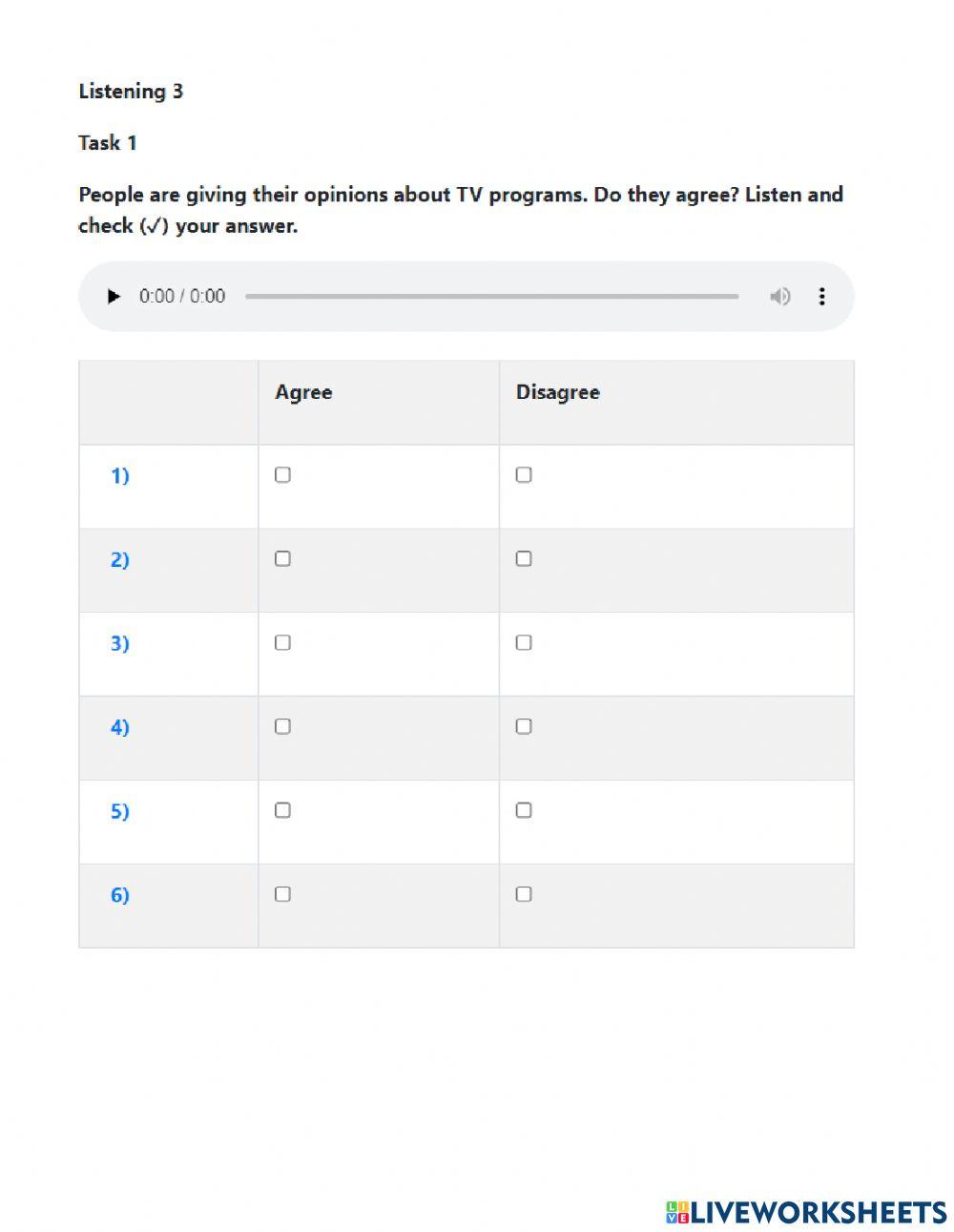Viewport: 954px width, 1232px height.
Task: Click the audio time display 0:00 / 0:00
Action: click(182, 297)
